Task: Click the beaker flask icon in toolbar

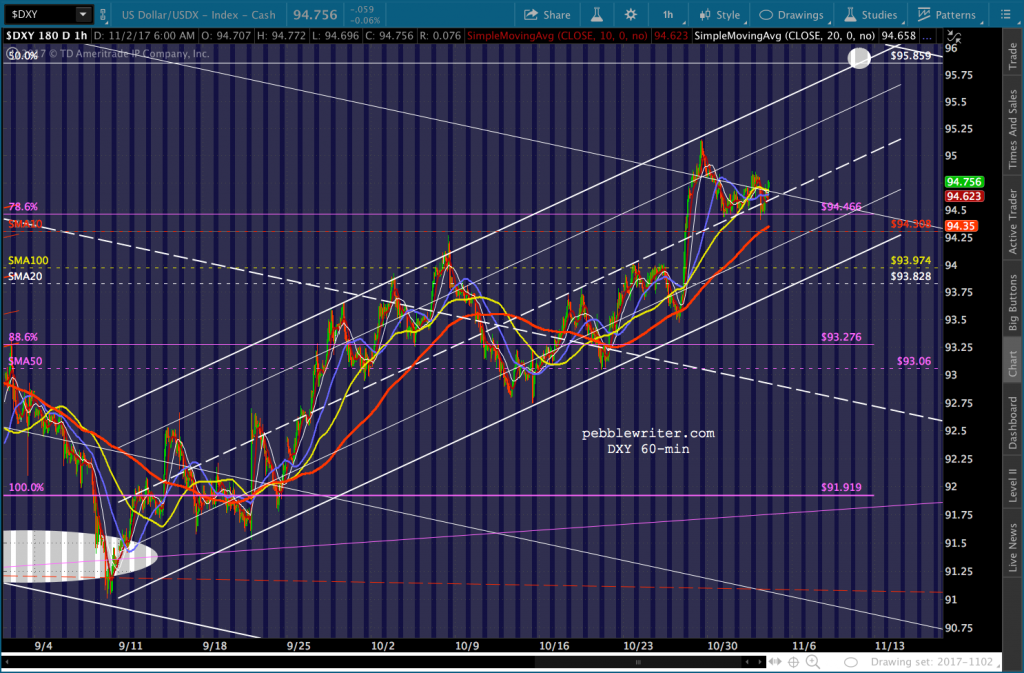Action: 596,14
